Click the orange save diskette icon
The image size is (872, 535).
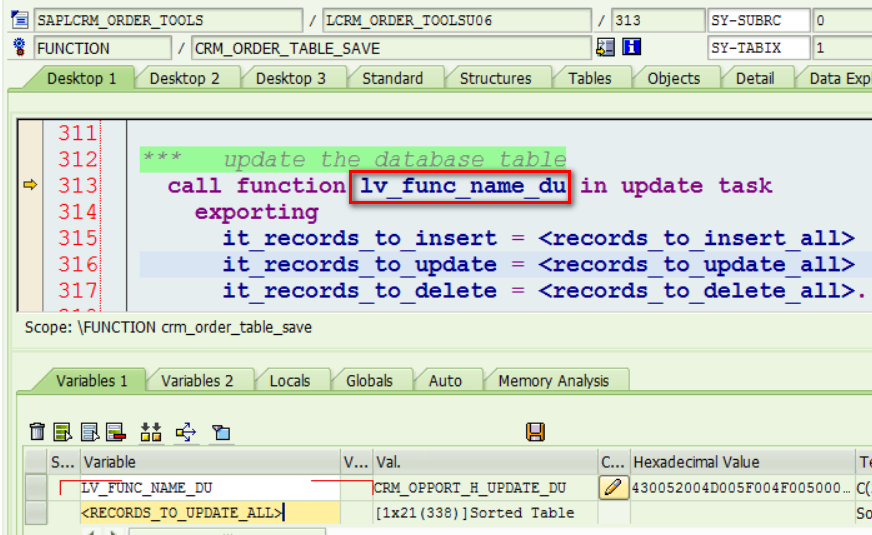click(x=535, y=432)
